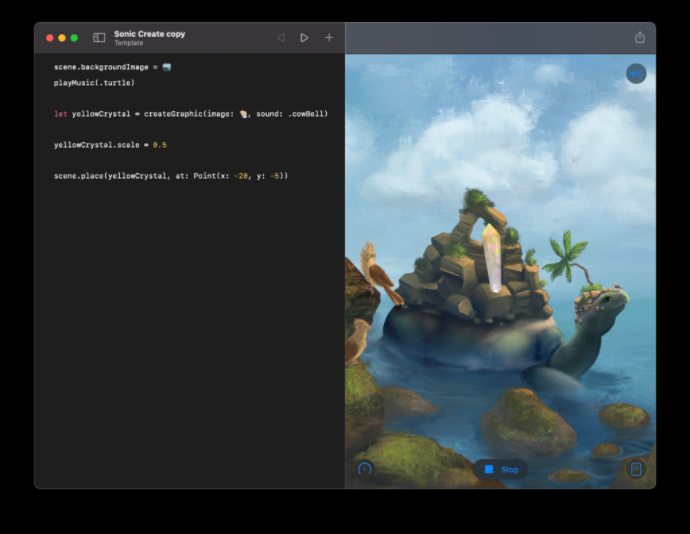
Task: Click the back navigation arrow
Action: click(281, 38)
